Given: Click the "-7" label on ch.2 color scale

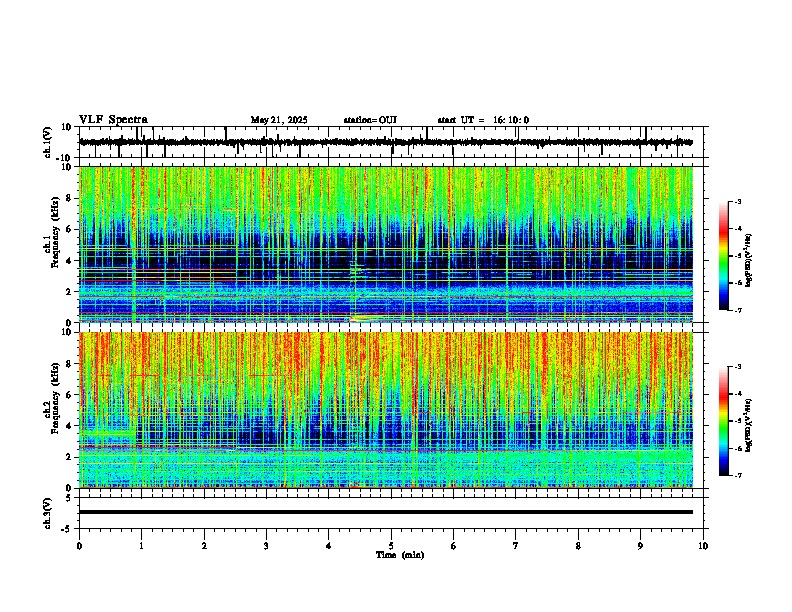Looking at the screenshot, I should click(738, 475).
